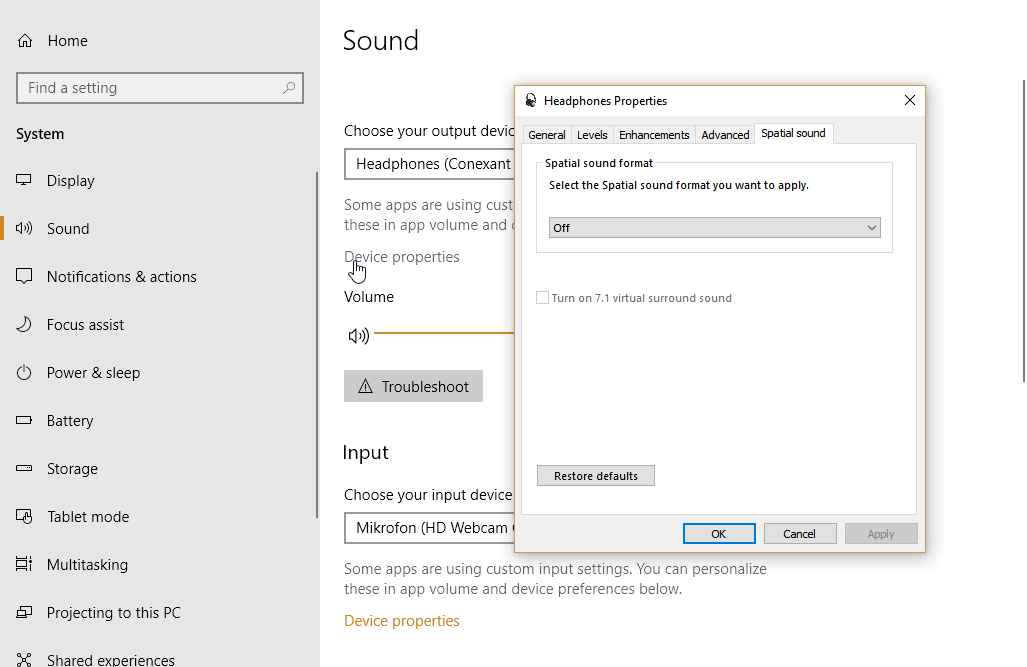The width and height of the screenshot is (1027, 667).
Task: Click the Shared experiences icon
Action: click(24, 659)
